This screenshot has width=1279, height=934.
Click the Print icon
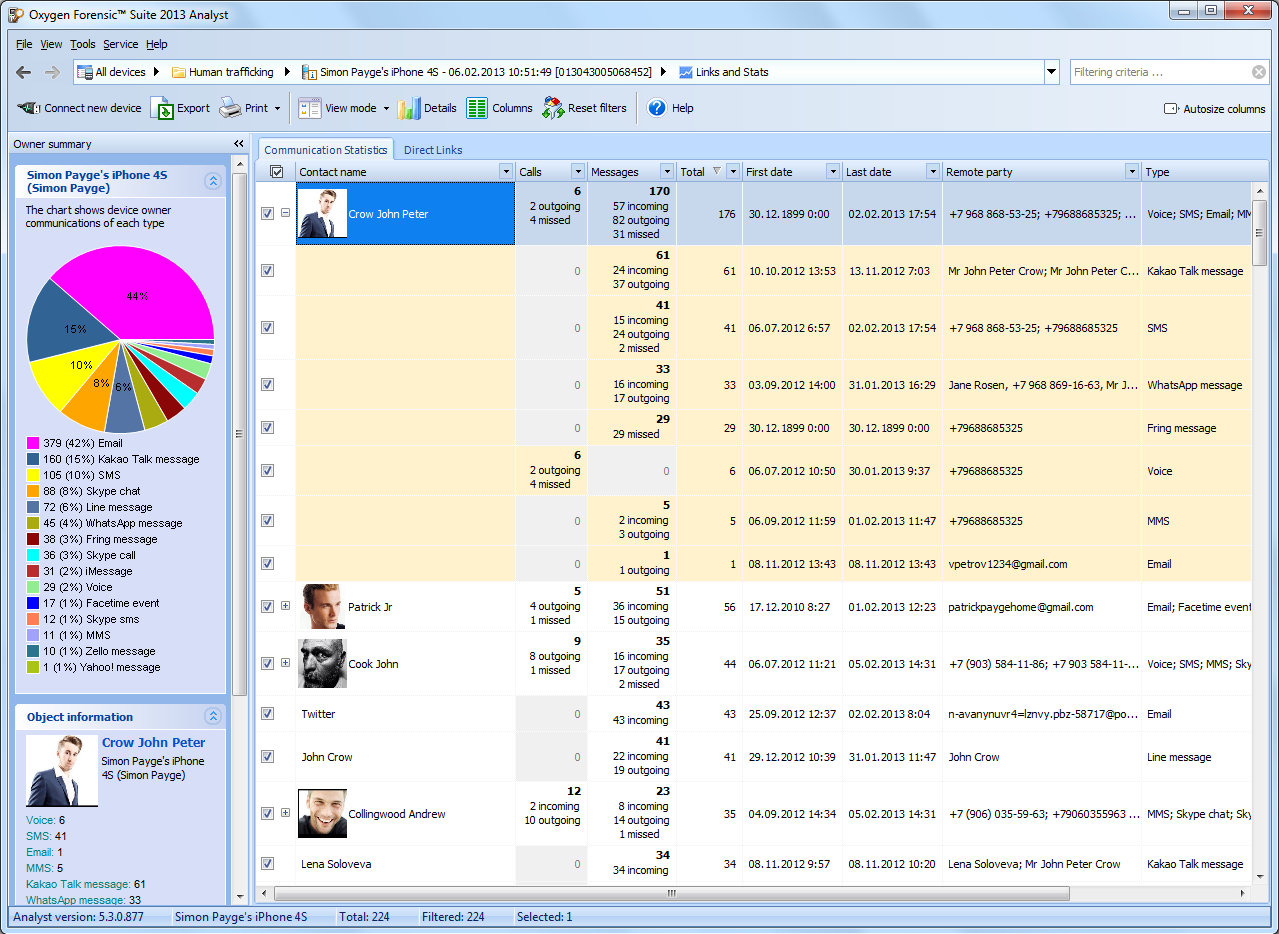pos(230,108)
